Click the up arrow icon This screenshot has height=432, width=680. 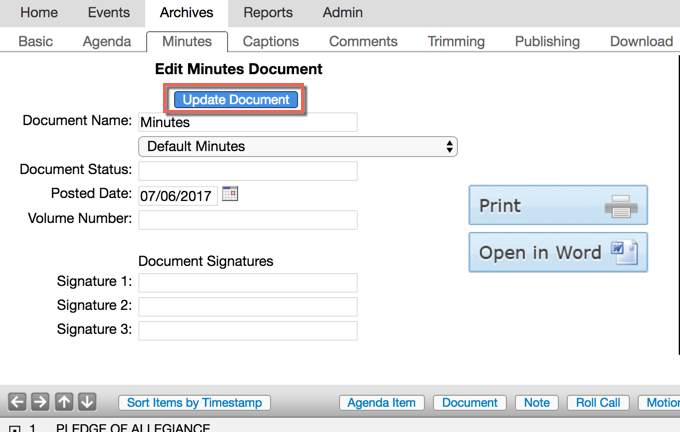[x=64, y=402]
